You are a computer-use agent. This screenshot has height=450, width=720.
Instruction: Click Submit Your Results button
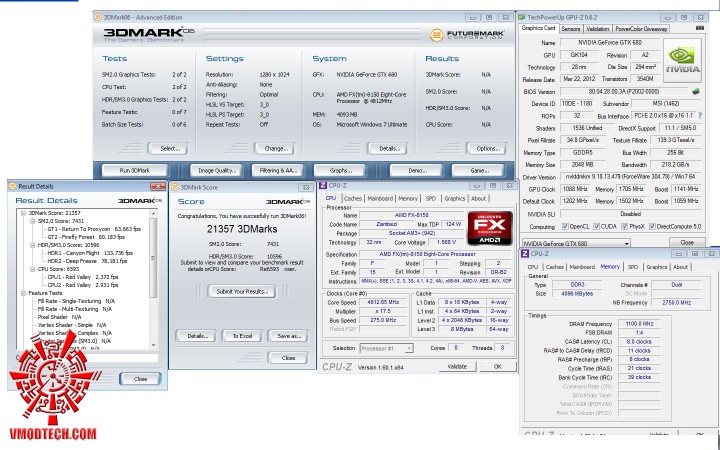tap(242, 292)
